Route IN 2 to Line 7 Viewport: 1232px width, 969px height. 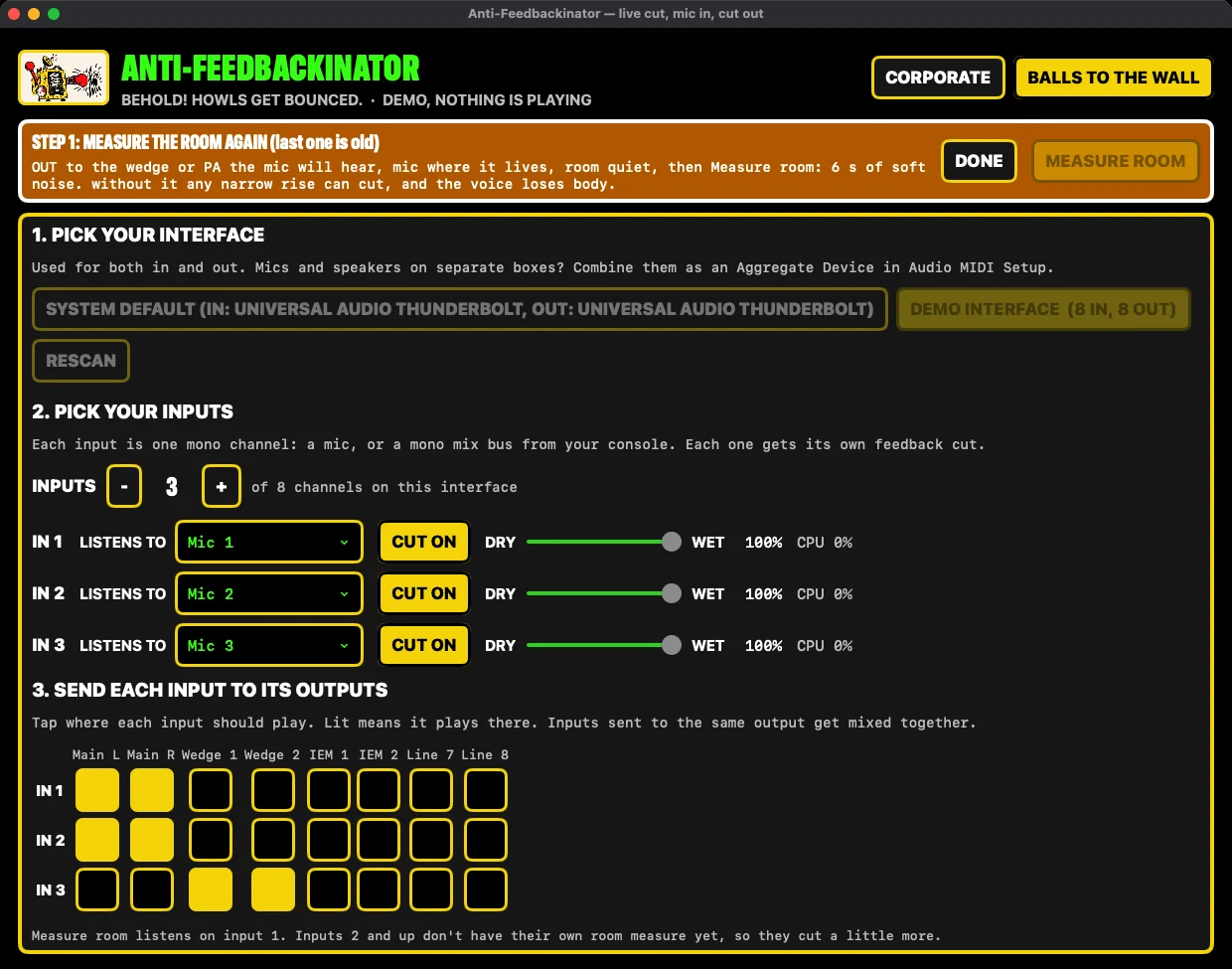pos(431,840)
